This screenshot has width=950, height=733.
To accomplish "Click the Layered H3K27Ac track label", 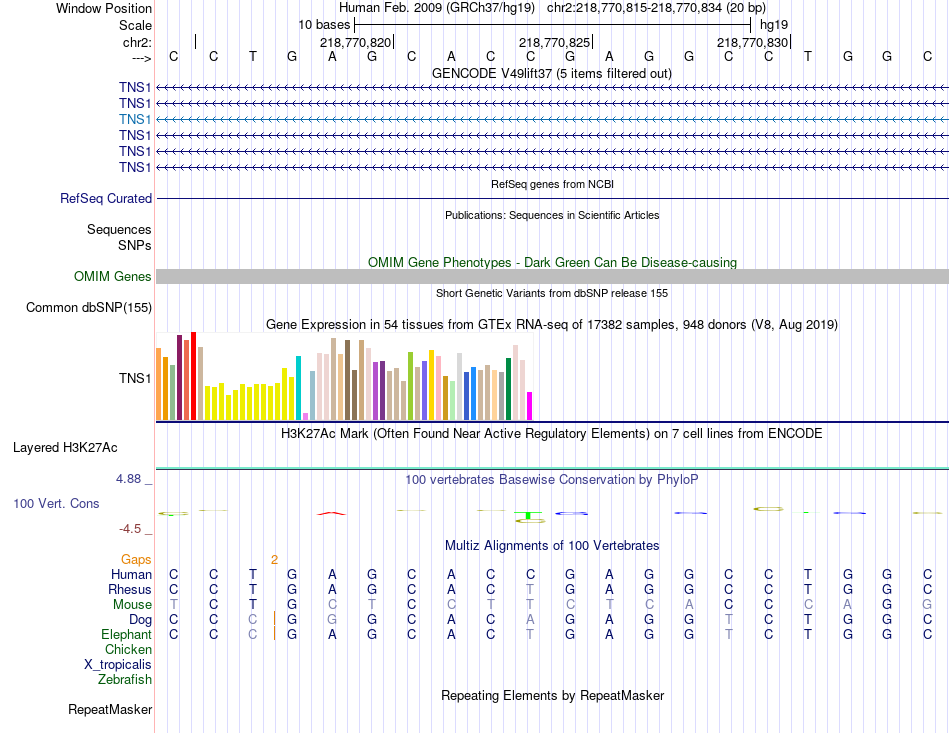I will coord(65,448).
